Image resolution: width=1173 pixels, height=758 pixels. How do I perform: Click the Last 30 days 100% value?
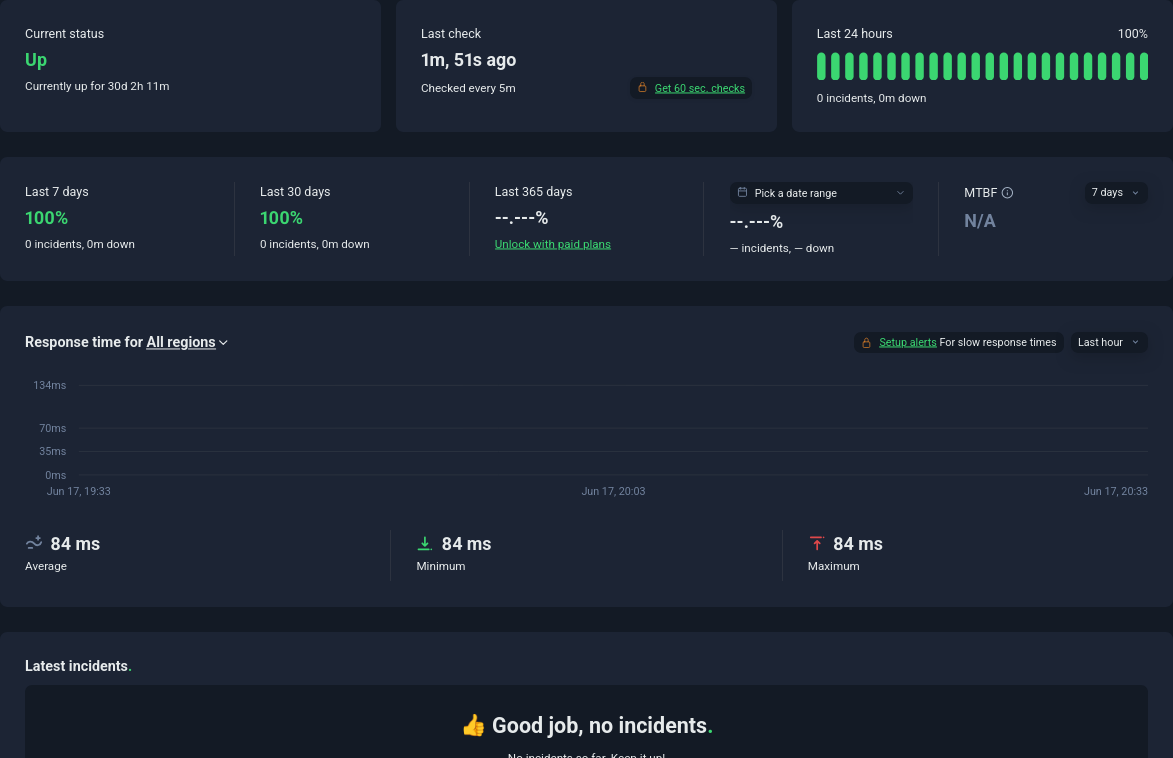point(281,218)
